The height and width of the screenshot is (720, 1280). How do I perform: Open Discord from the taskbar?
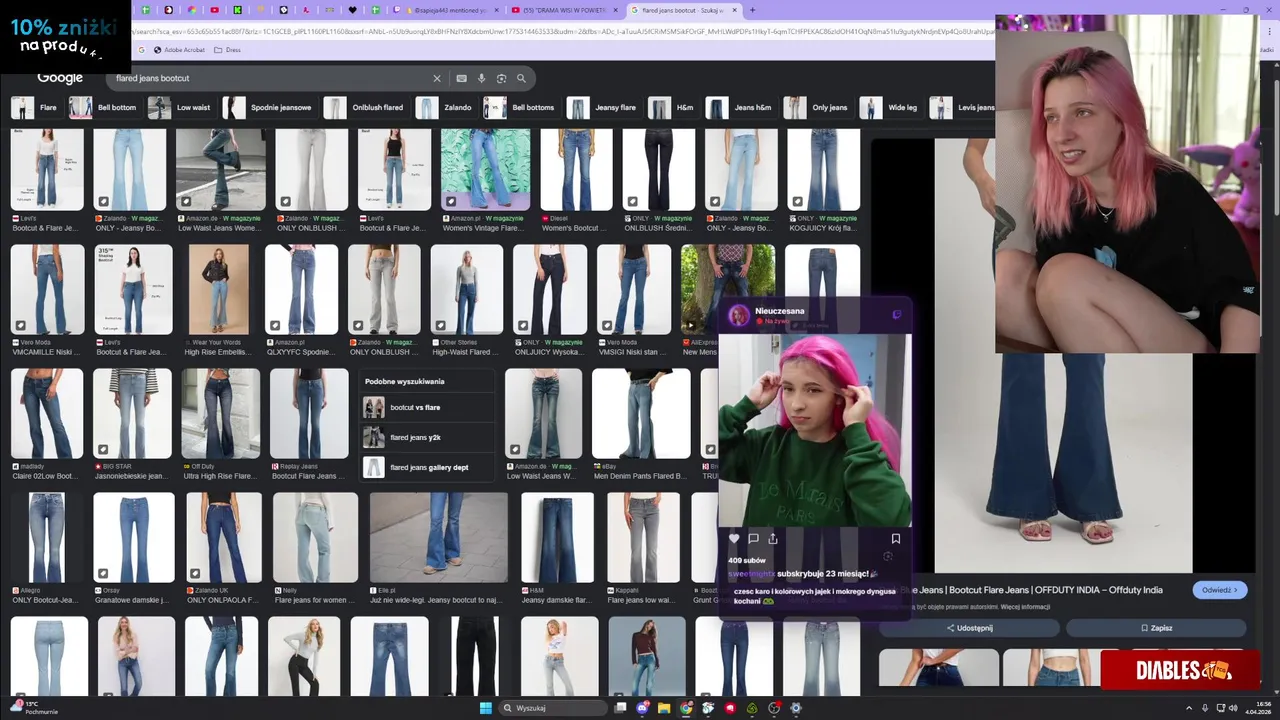[x=642, y=708]
